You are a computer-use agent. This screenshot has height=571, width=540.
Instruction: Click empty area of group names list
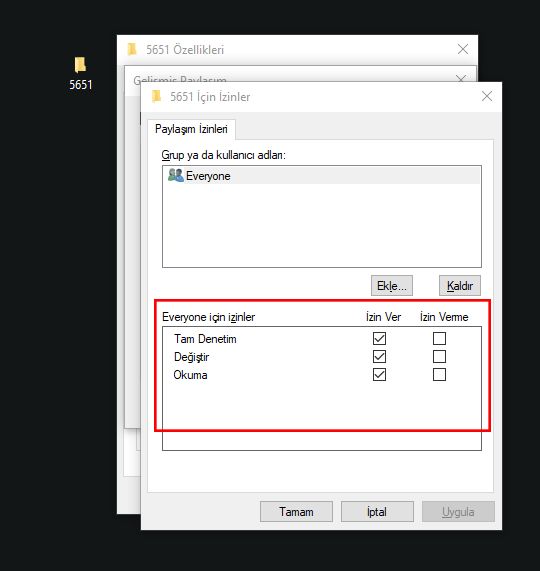[x=322, y=226]
